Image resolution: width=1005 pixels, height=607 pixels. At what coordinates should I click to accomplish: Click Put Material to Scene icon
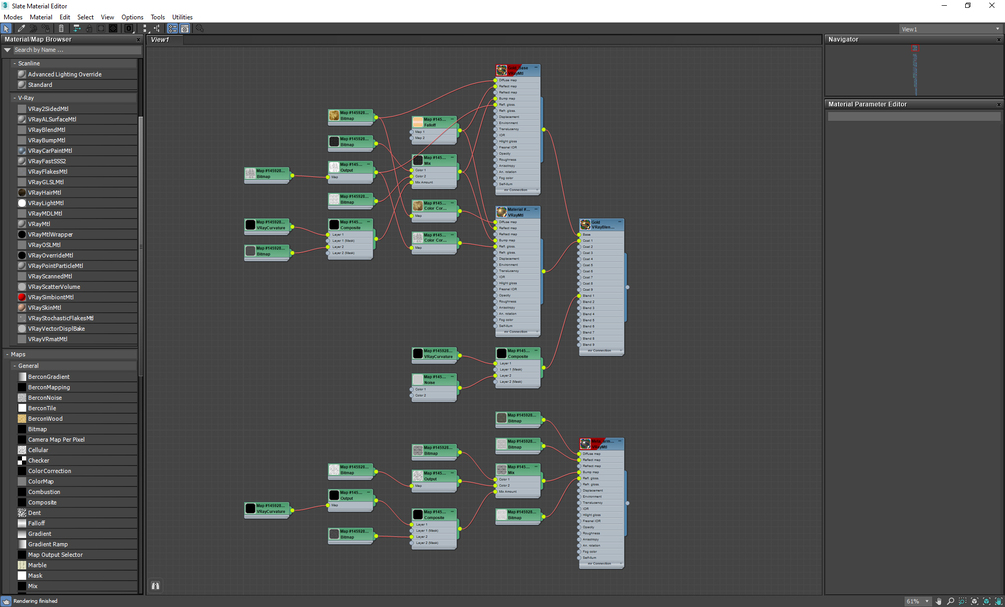[x=33, y=29]
